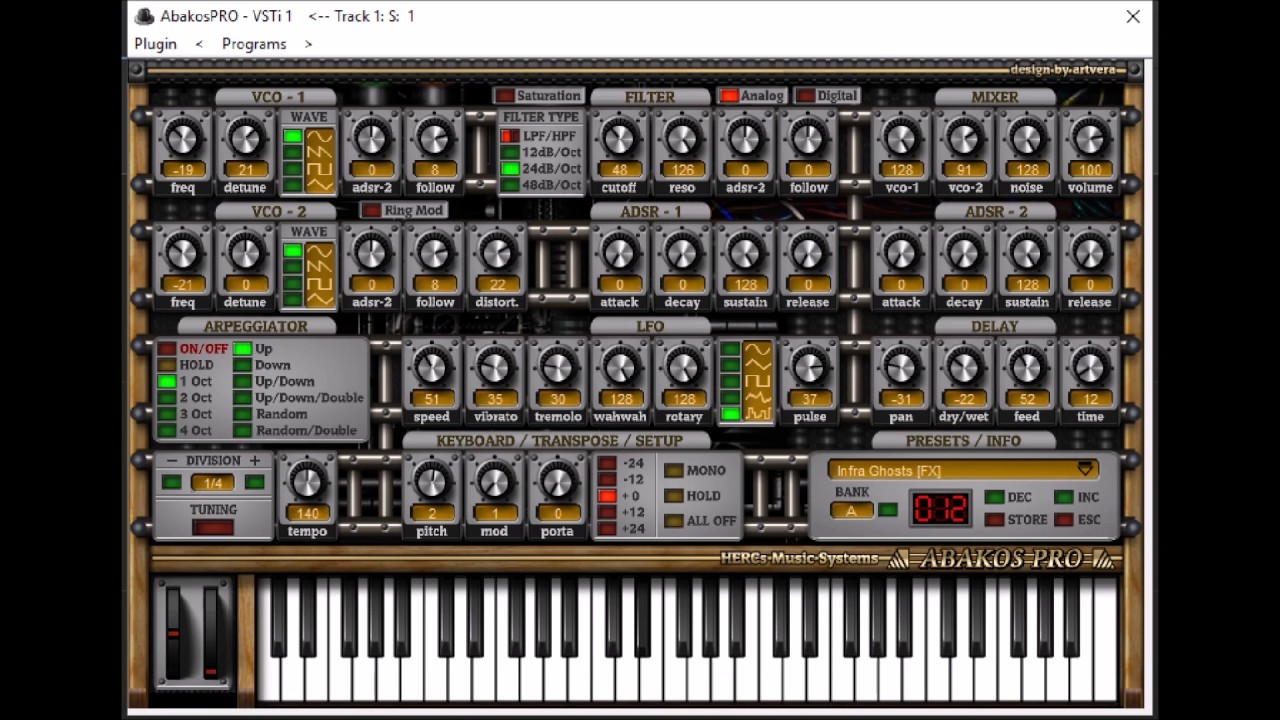Select triangle wave LED for VCO-2
The height and width of the screenshot is (720, 1280).
[x=292, y=300]
